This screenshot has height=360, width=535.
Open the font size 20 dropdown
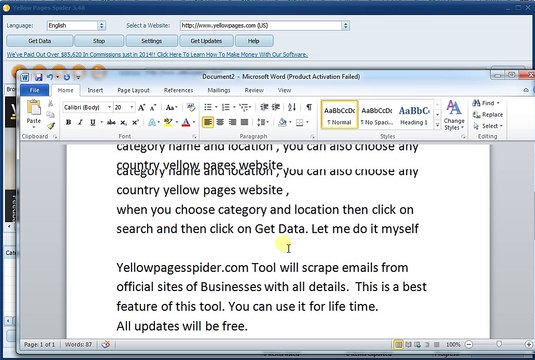pos(132,107)
